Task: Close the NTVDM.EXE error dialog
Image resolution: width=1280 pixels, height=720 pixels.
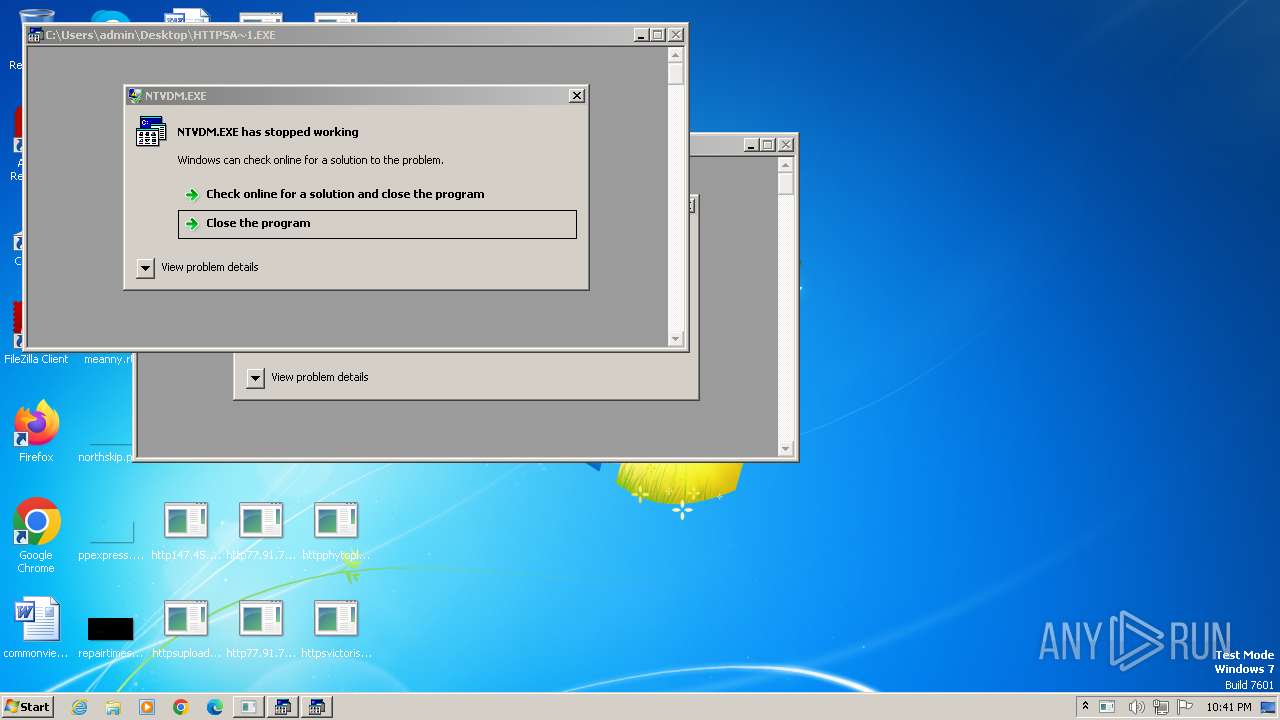Action: 576,96
